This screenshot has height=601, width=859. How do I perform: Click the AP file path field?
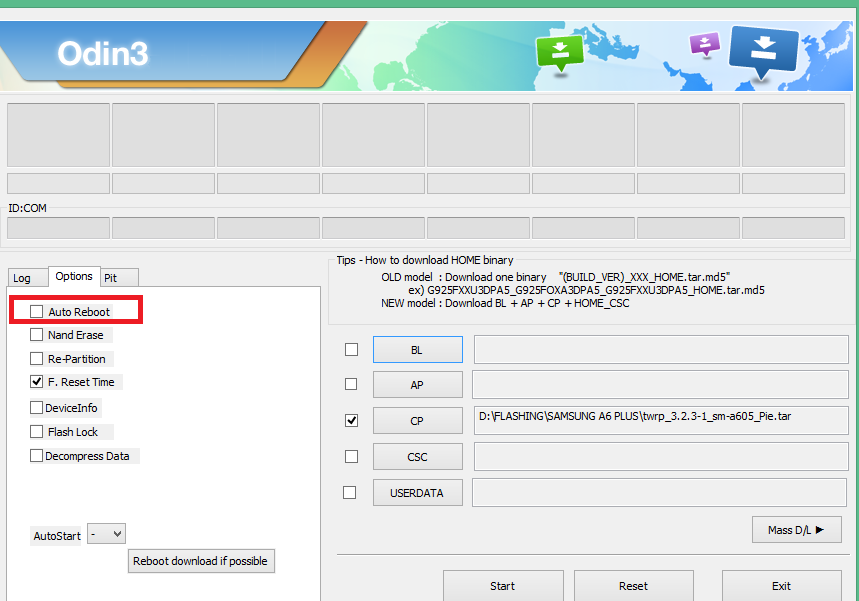coord(660,385)
